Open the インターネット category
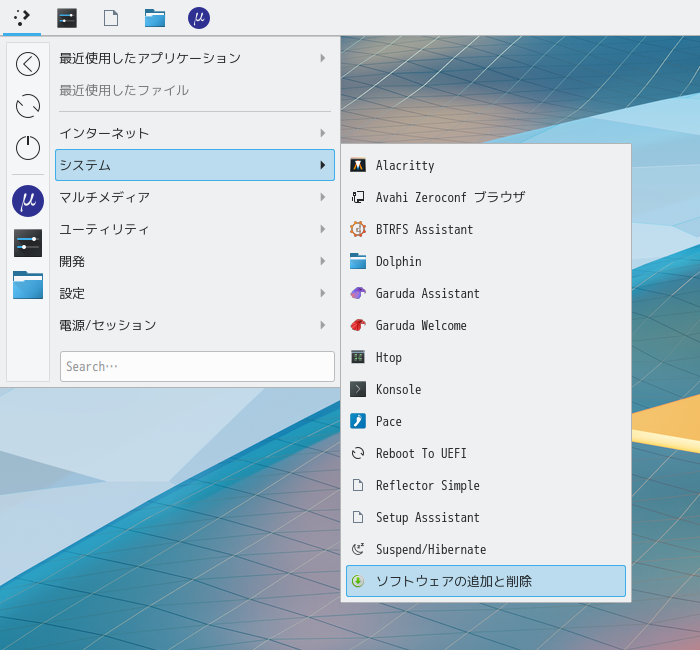Viewport: 700px width, 650px height. (195, 133)
